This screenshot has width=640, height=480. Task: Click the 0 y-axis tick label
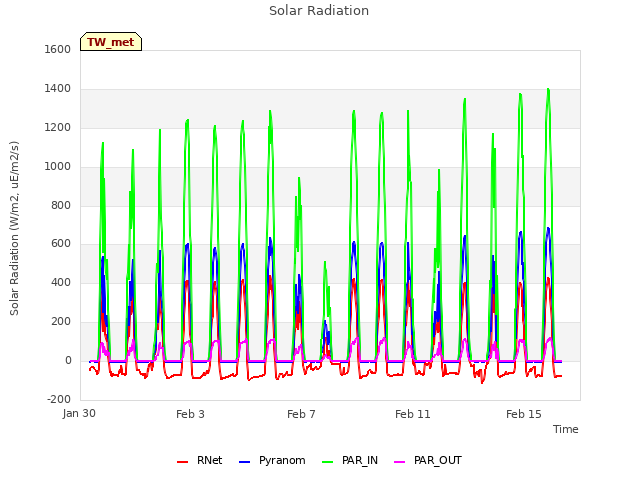click(x=68, y=360)
